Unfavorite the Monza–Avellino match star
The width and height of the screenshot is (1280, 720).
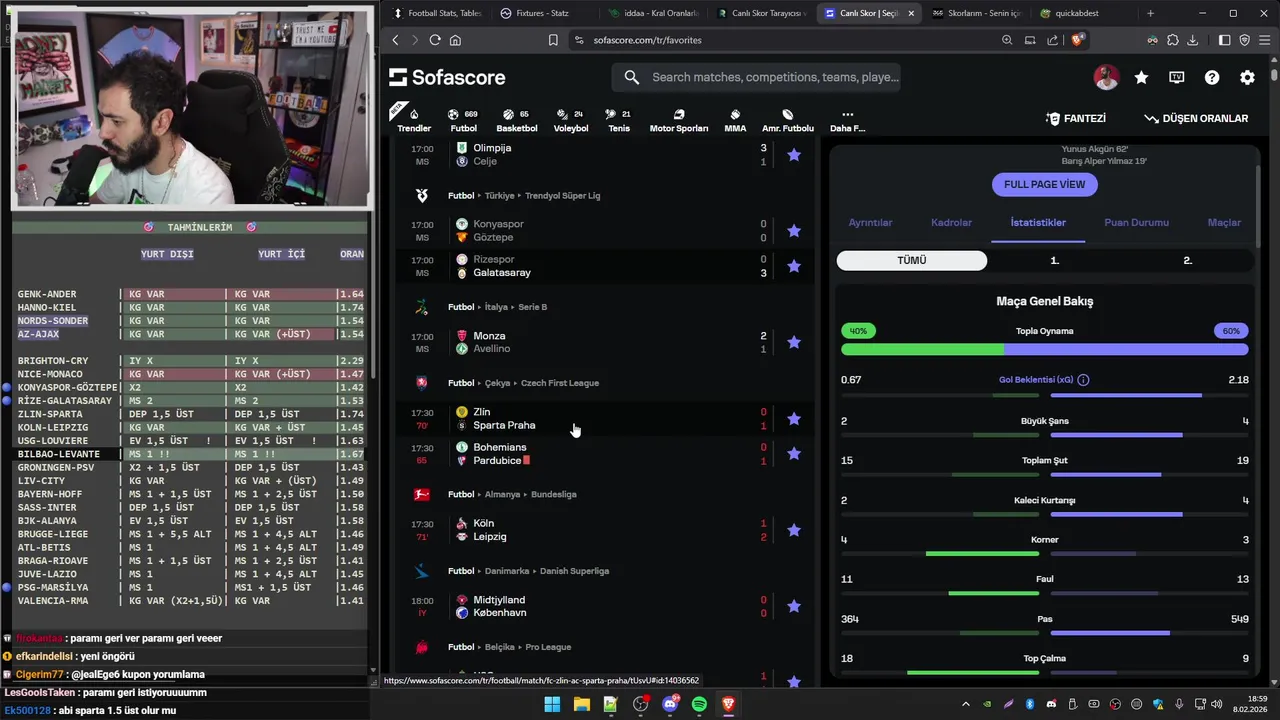click(794, 342)
